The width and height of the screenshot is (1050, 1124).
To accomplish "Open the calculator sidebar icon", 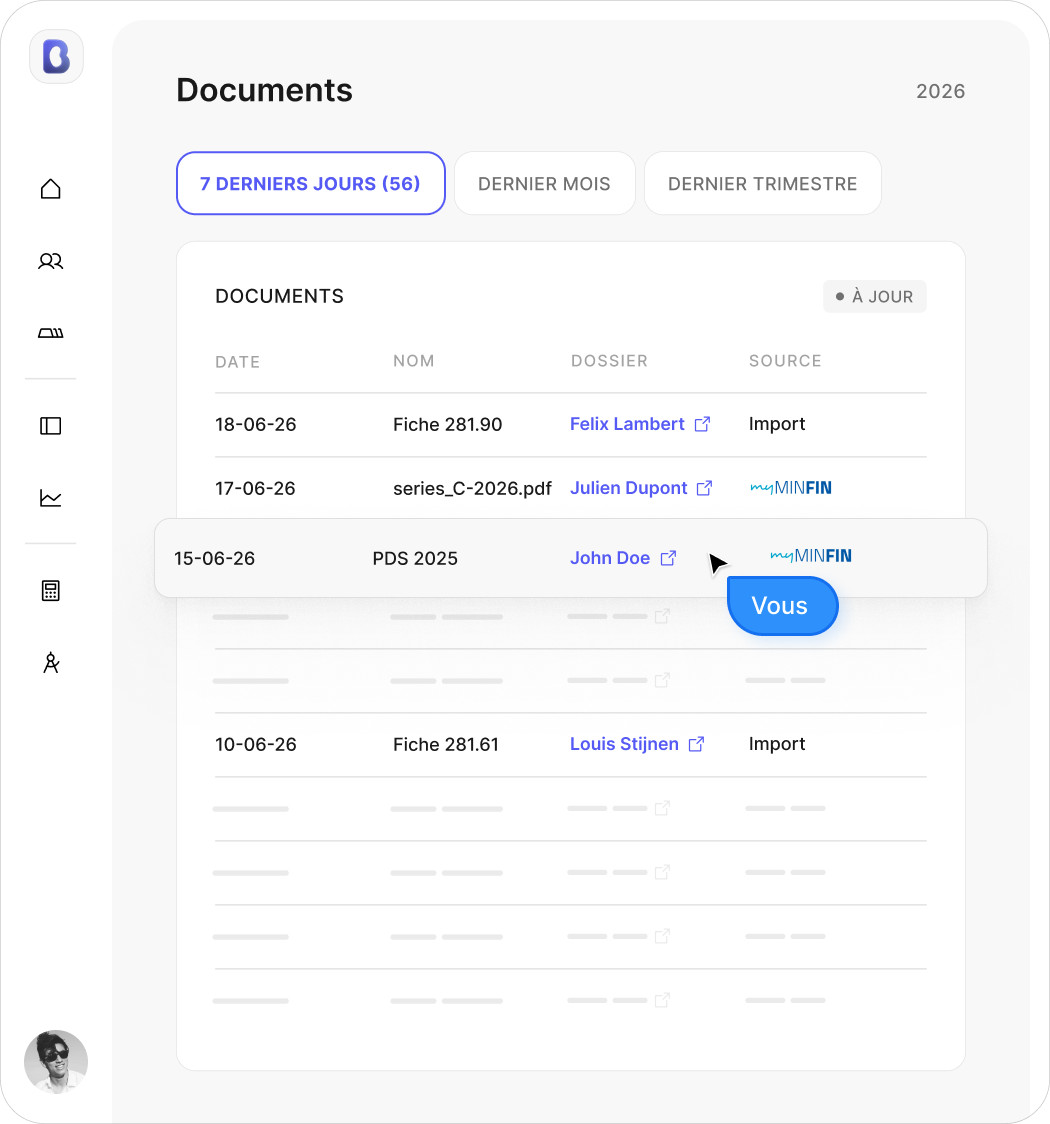I will click(50, 591).
